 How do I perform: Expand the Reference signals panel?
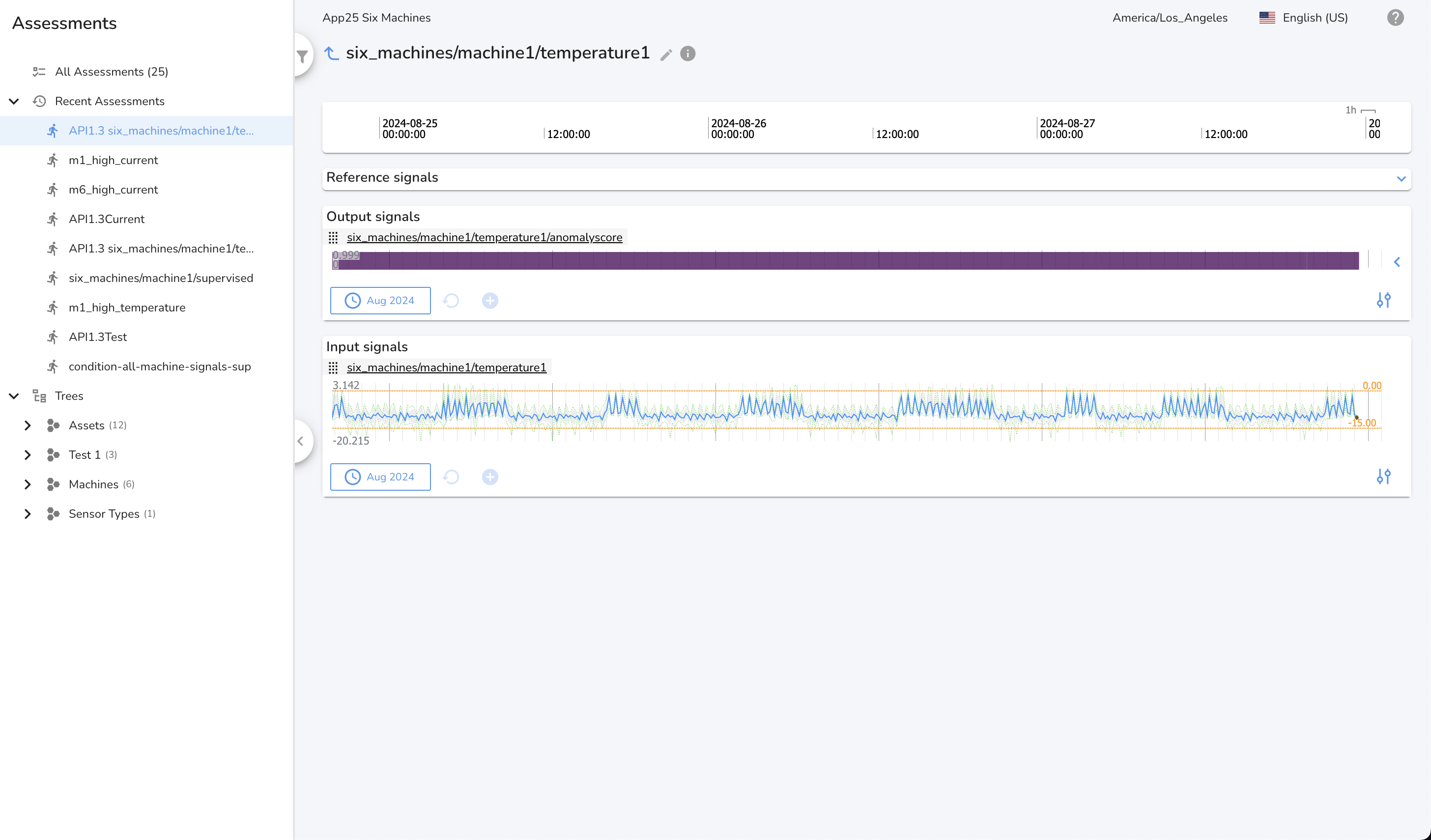1401,179
